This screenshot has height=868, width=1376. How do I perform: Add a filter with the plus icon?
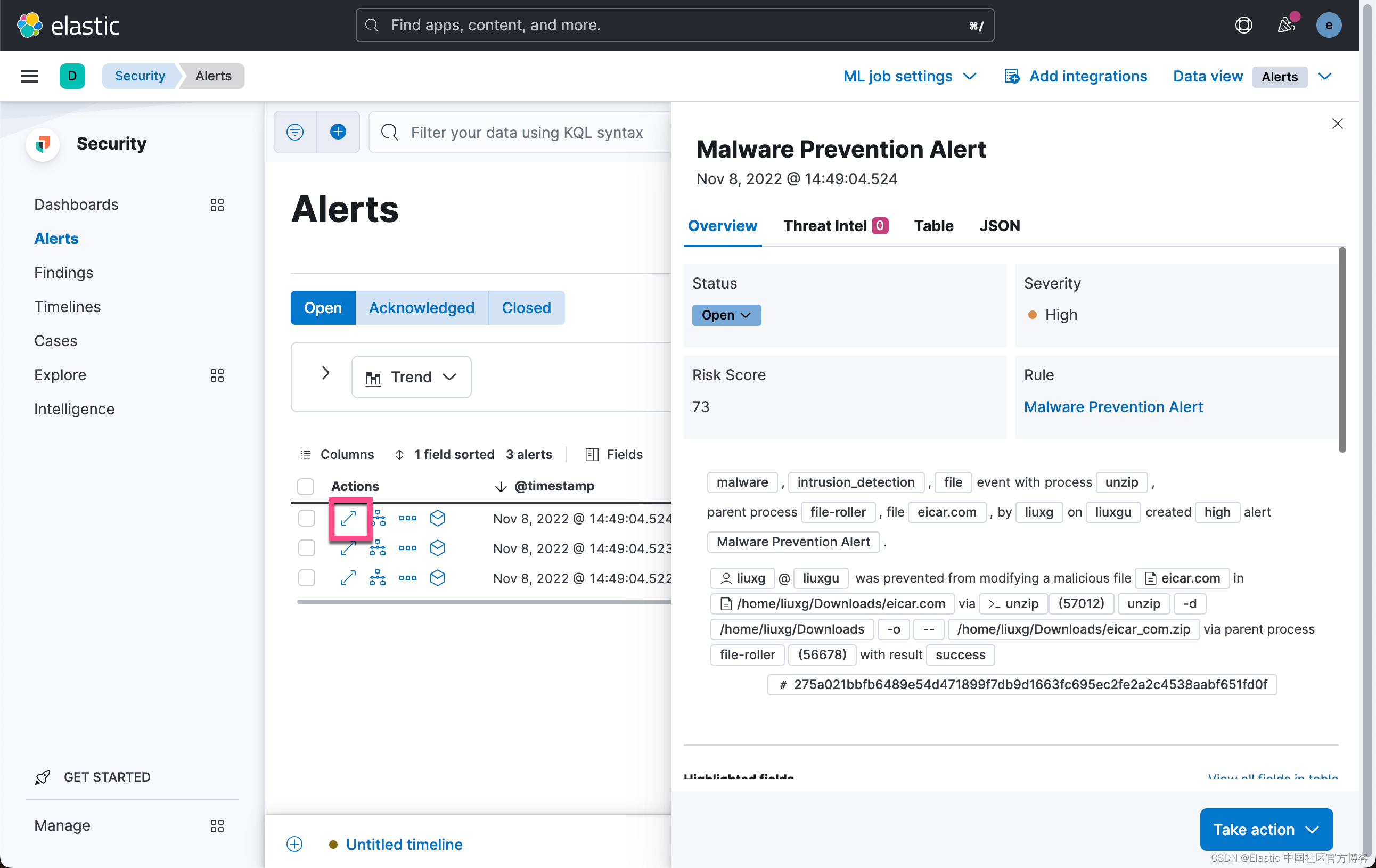click(338, 132)
